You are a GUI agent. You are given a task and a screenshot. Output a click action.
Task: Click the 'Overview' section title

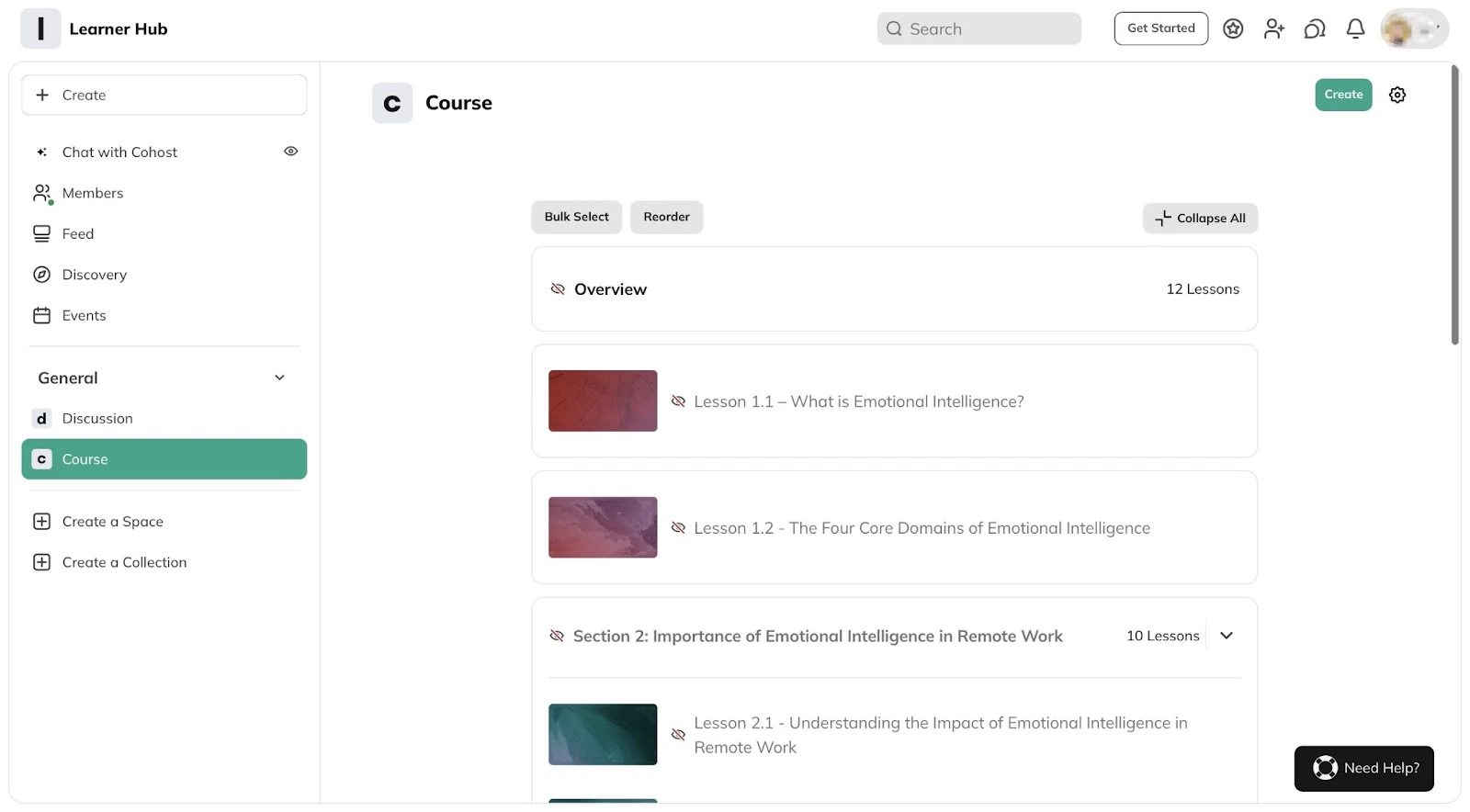610,288
